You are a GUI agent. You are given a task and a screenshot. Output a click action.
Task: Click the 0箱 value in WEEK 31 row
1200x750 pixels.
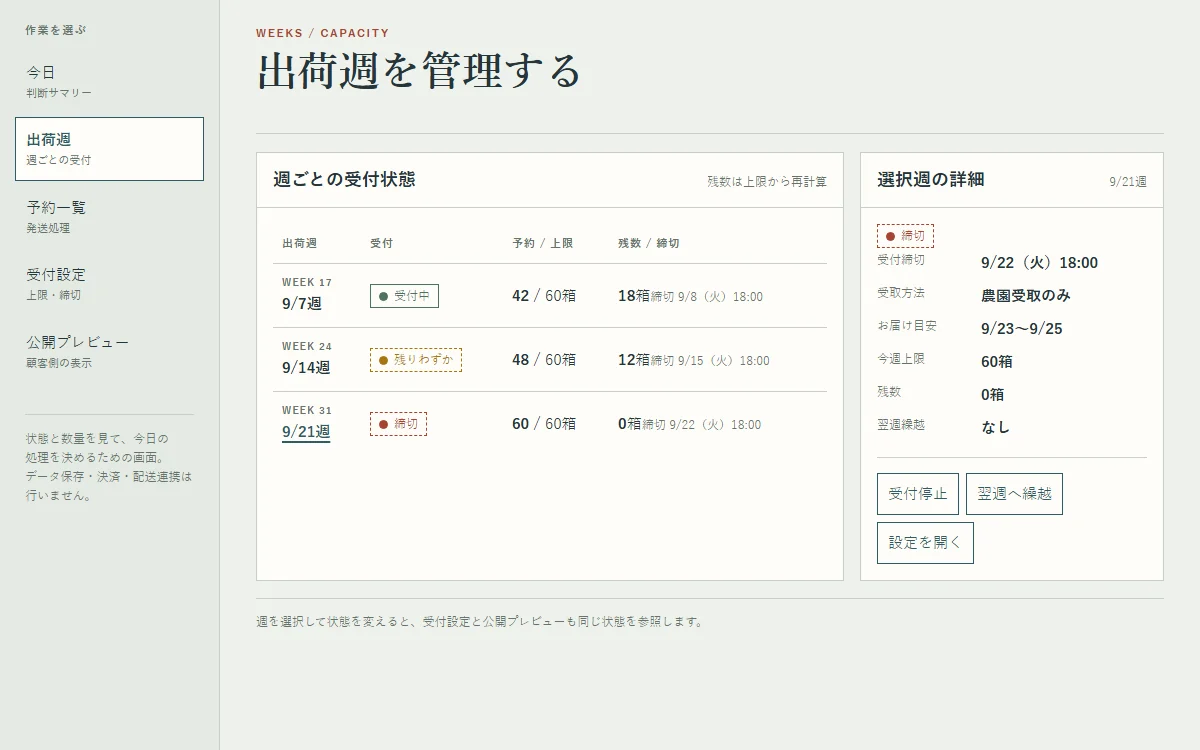point(630,424)
